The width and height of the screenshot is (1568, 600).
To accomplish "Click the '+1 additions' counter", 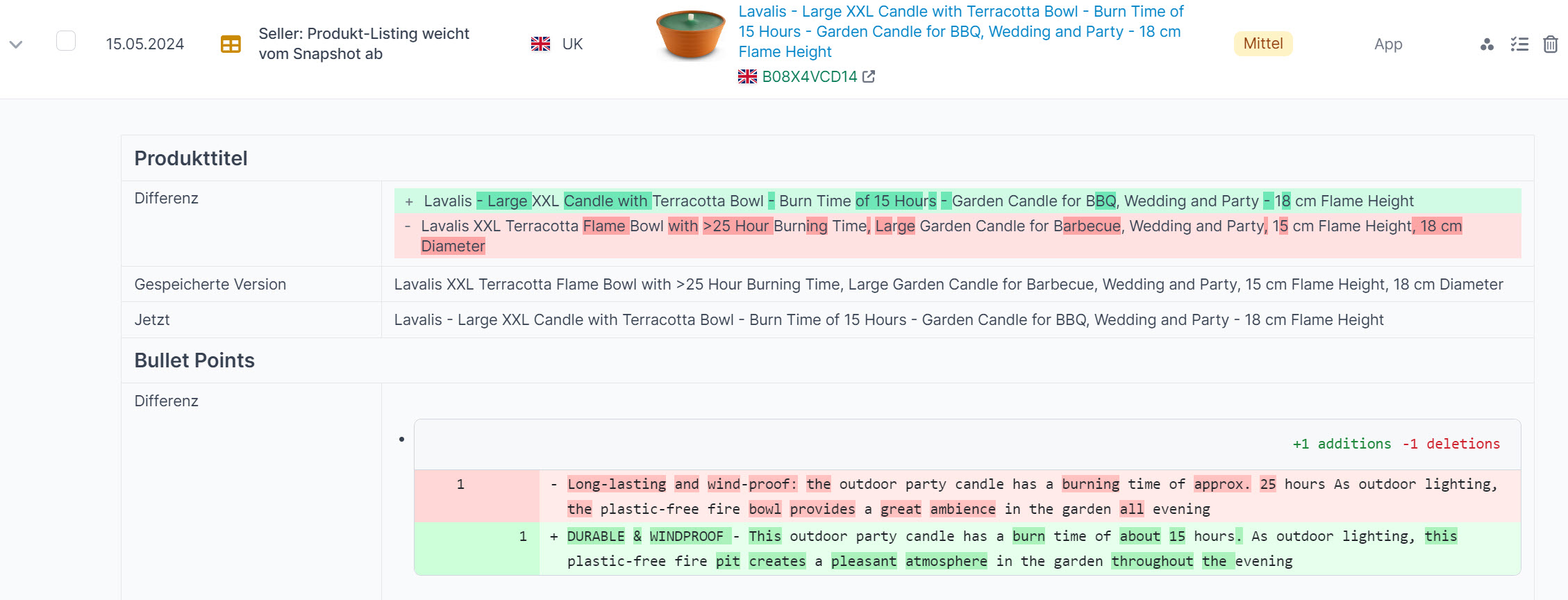I will [x=1342, y=444].
